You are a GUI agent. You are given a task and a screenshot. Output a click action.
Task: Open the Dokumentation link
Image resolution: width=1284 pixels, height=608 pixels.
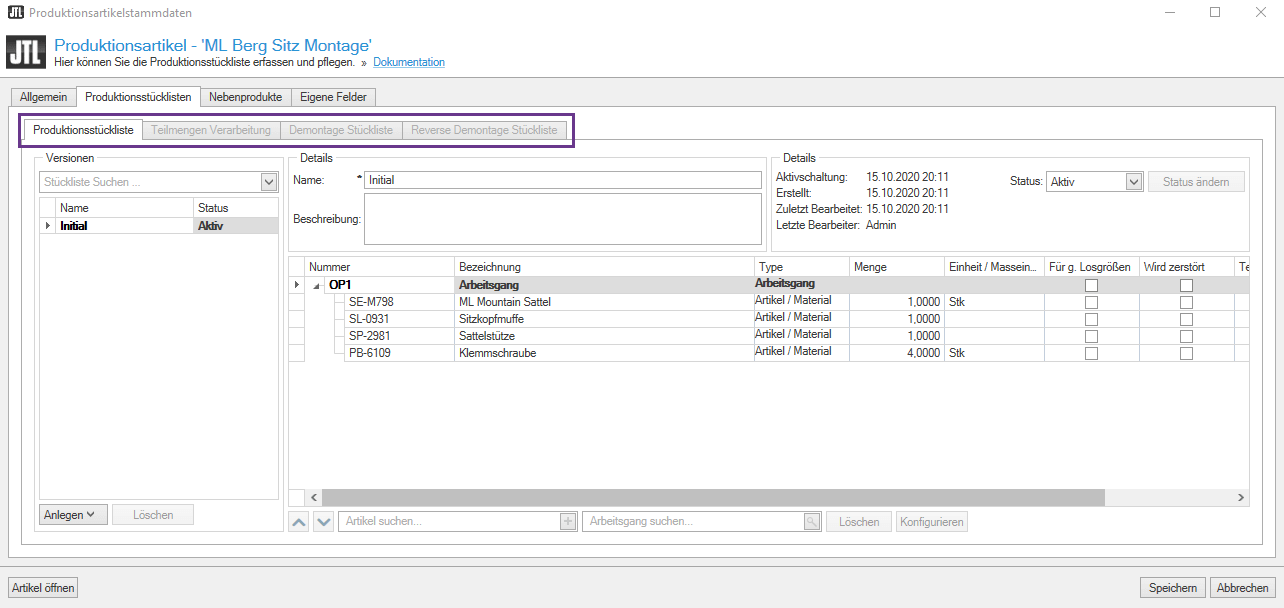coord(409,62)
